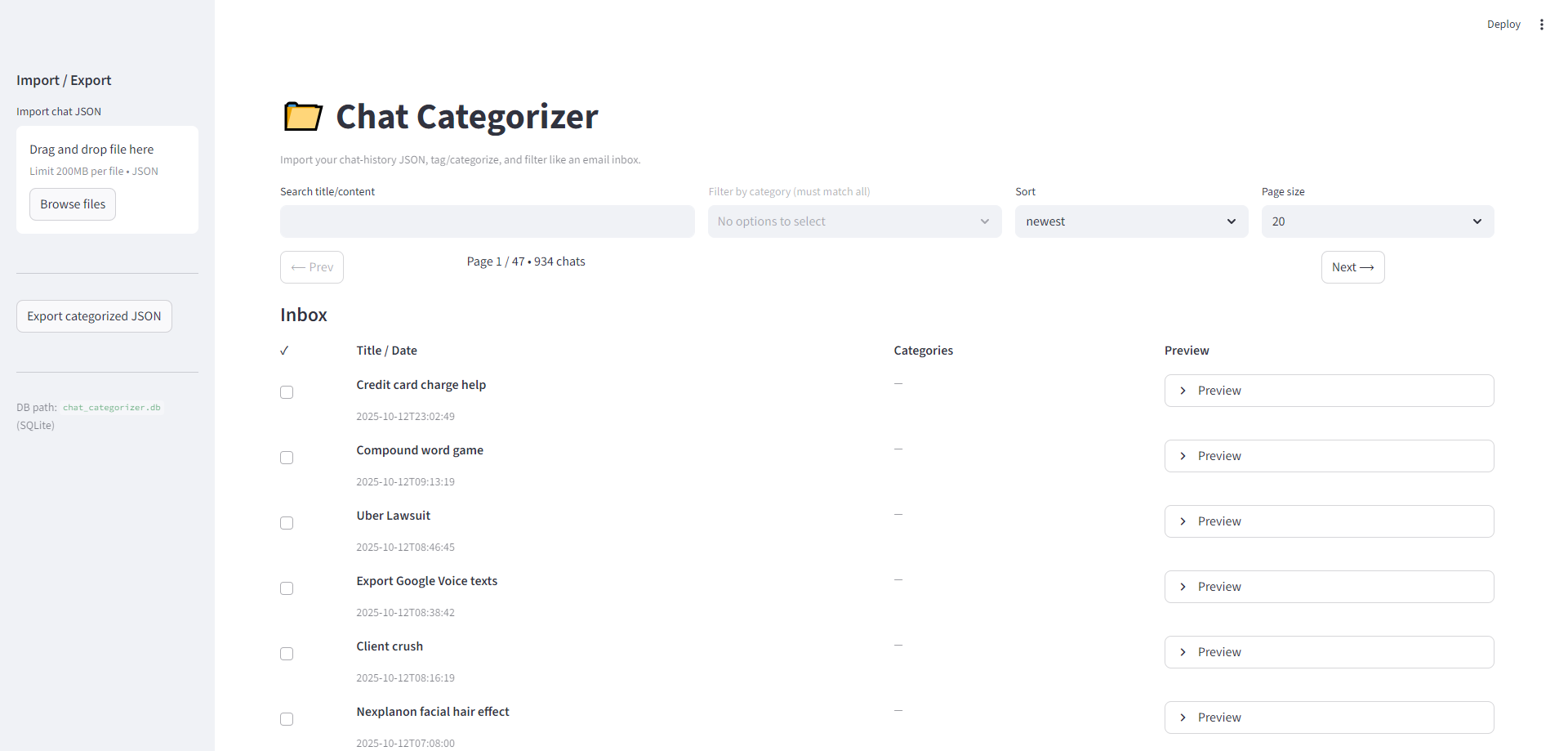Click the search title/content input field
Image resolution: width=1568 pixels, height=751 pixels.
pyautogui.click(x=487, y=221)
